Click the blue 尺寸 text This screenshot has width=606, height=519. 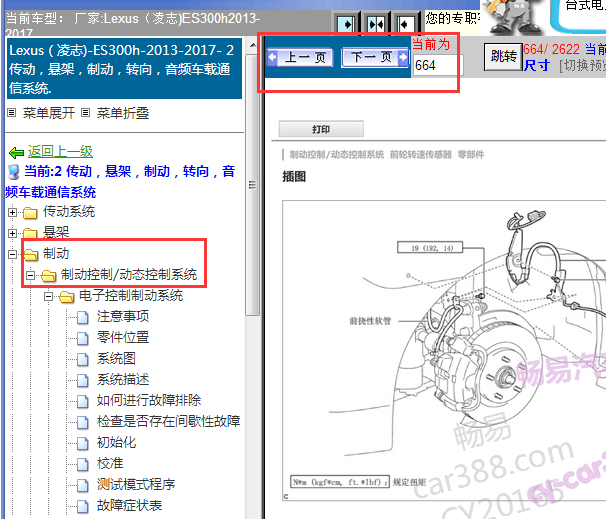coord(537,65)
